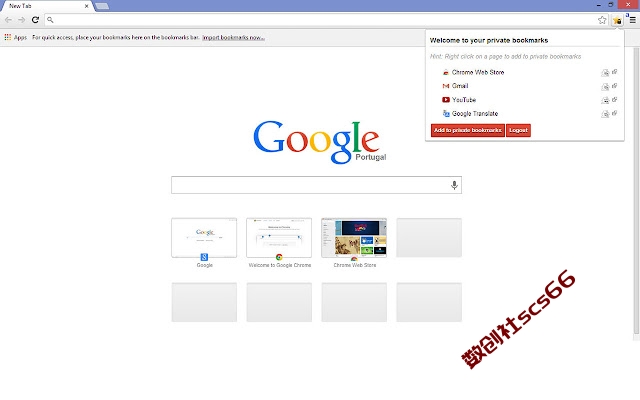
Task: Click the Google Translate favicon in popup
Action: click(x=446, y=113)
